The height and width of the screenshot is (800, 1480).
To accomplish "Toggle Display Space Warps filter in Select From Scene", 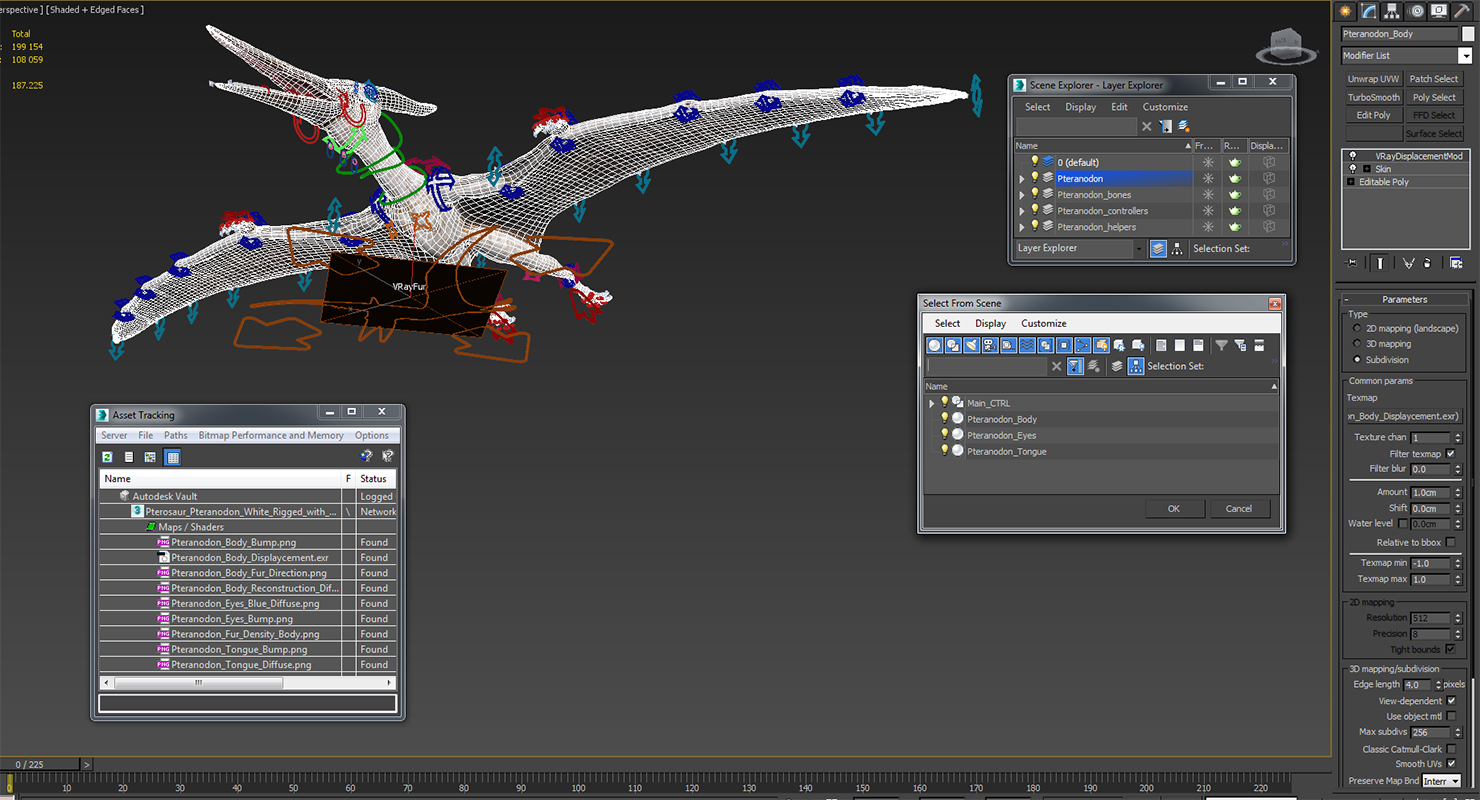I will tap(1027, 345).
